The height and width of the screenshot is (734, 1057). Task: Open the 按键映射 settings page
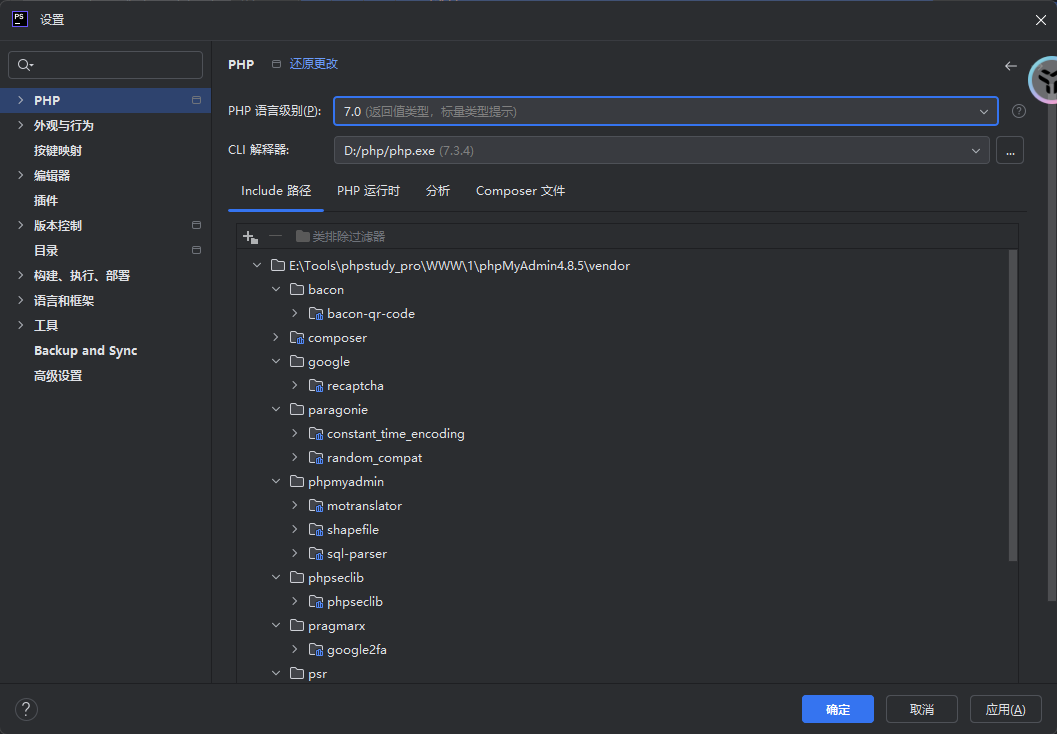pos(58,150)
